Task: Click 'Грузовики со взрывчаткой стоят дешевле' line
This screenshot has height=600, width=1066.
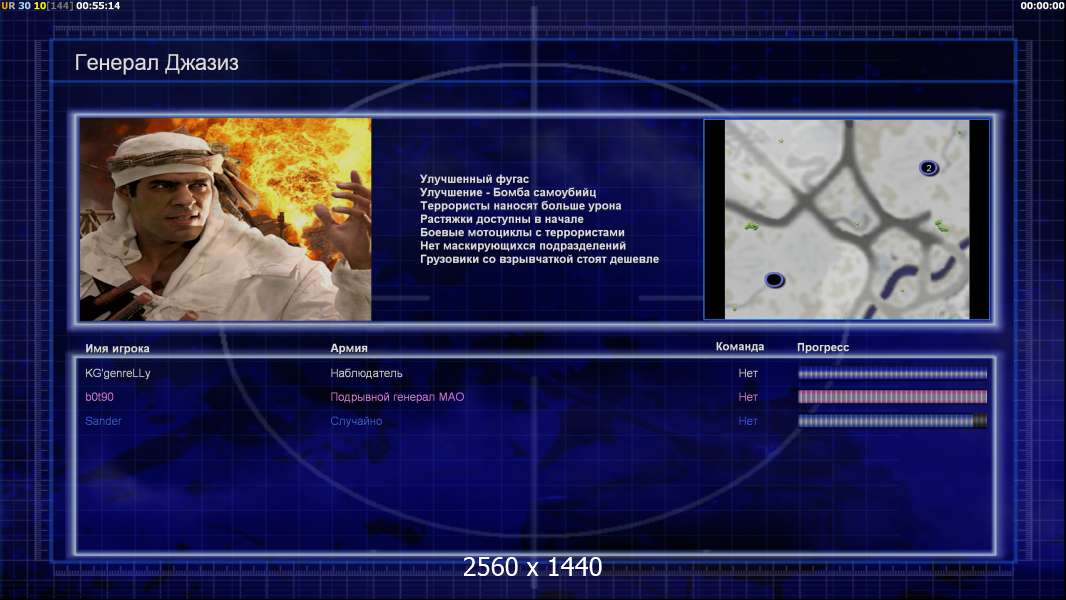Action: (x=539, y=259)
